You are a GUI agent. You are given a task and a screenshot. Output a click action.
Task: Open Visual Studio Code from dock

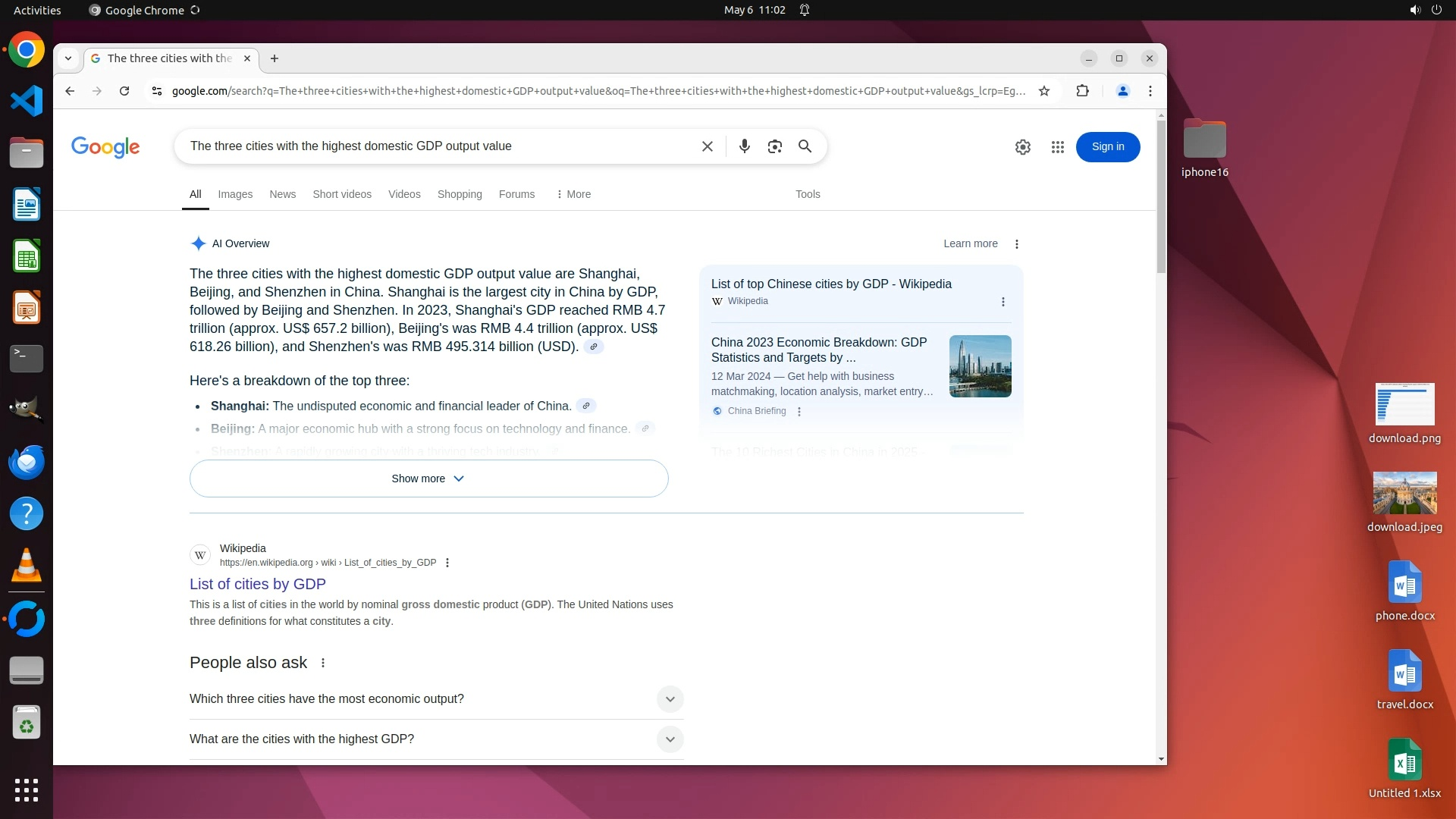(x=27, y=101)
